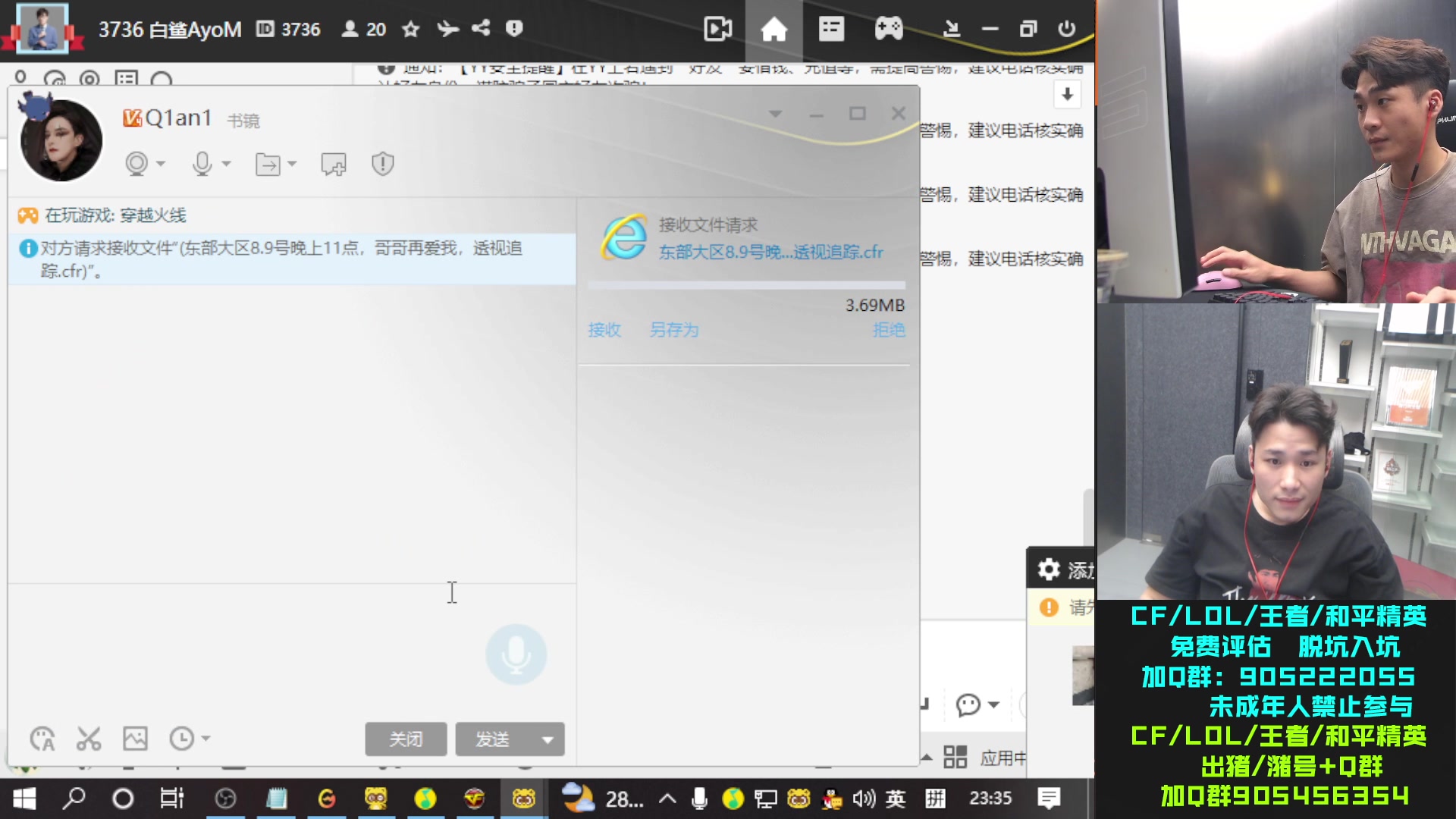The width and height of the screenshot is (1456, 819).
Task: Open the emoji picker
Action: point(43,738)
